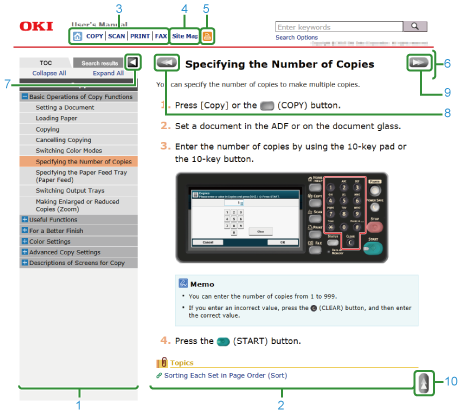Open the SCAN menu item

tap(117, 36)
